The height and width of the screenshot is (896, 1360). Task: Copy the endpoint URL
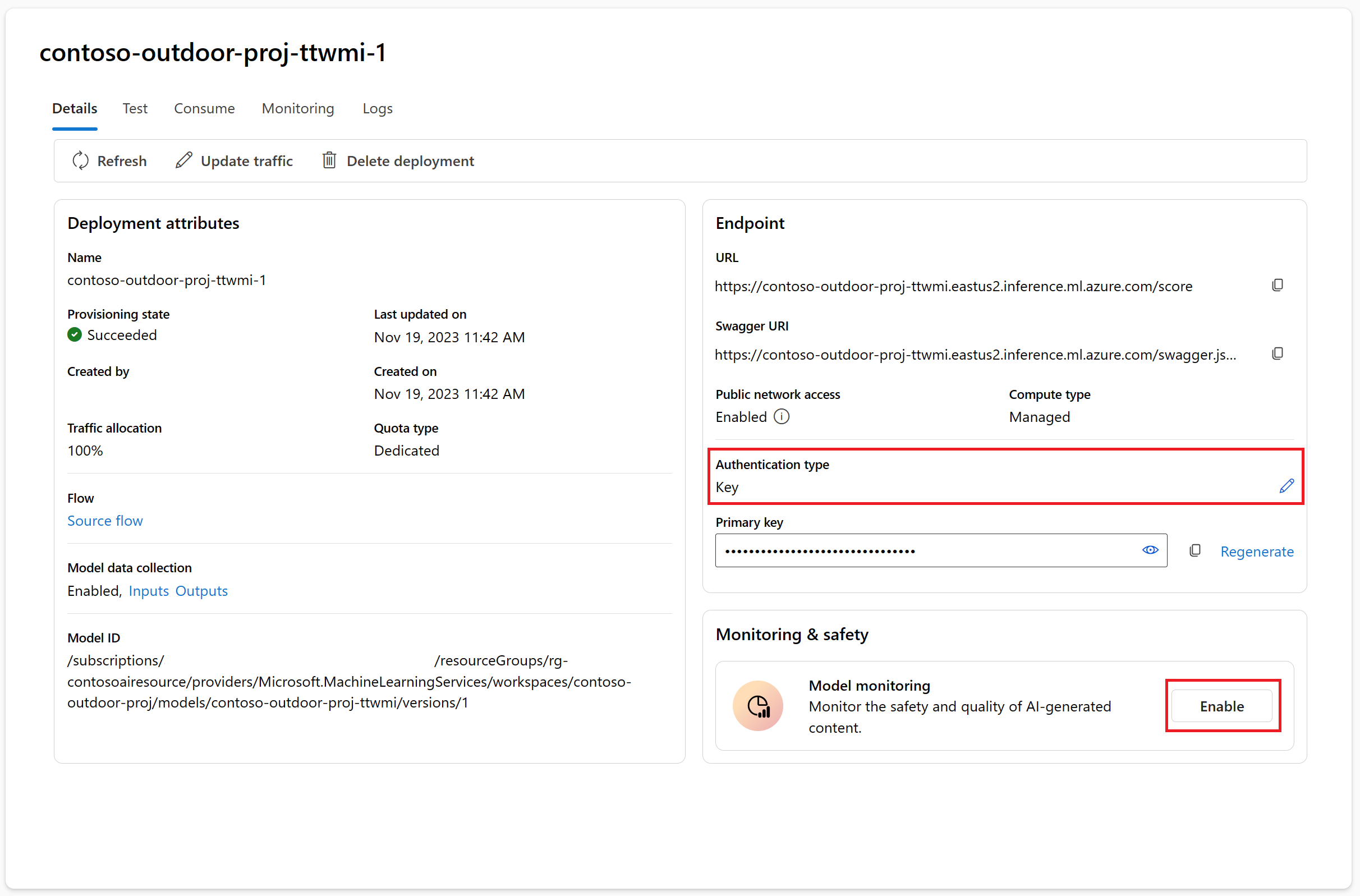(x=1277, y=285)
